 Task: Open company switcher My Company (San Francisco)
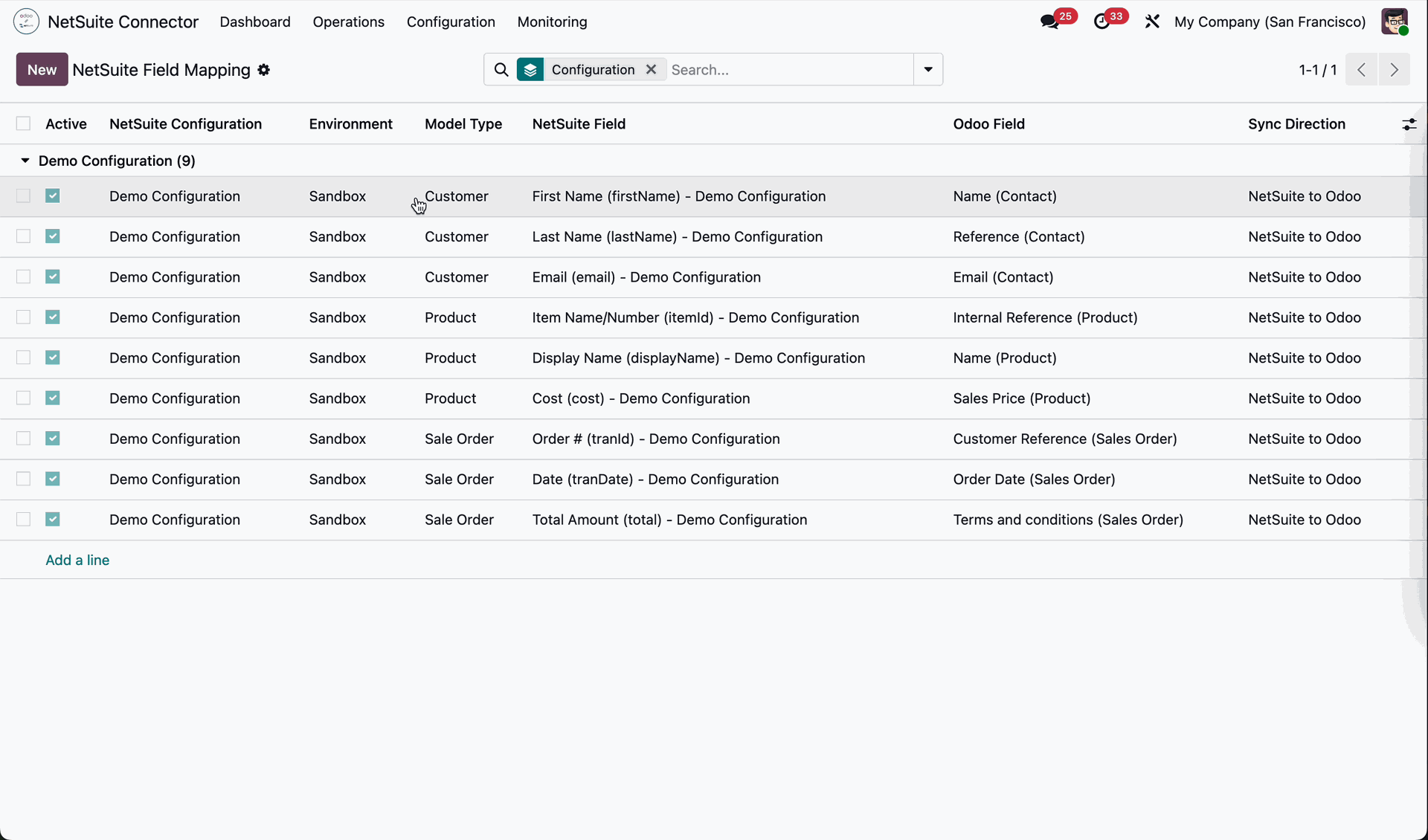point(1270,22)
